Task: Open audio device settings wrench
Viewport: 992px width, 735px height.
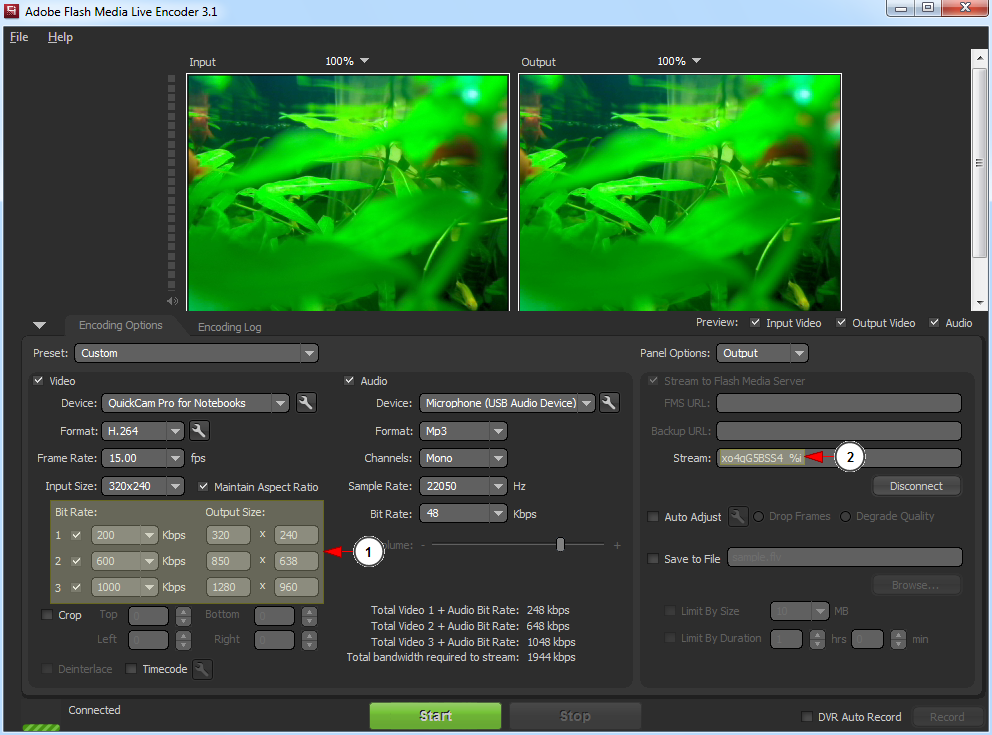Action: (x=609, y=403)
